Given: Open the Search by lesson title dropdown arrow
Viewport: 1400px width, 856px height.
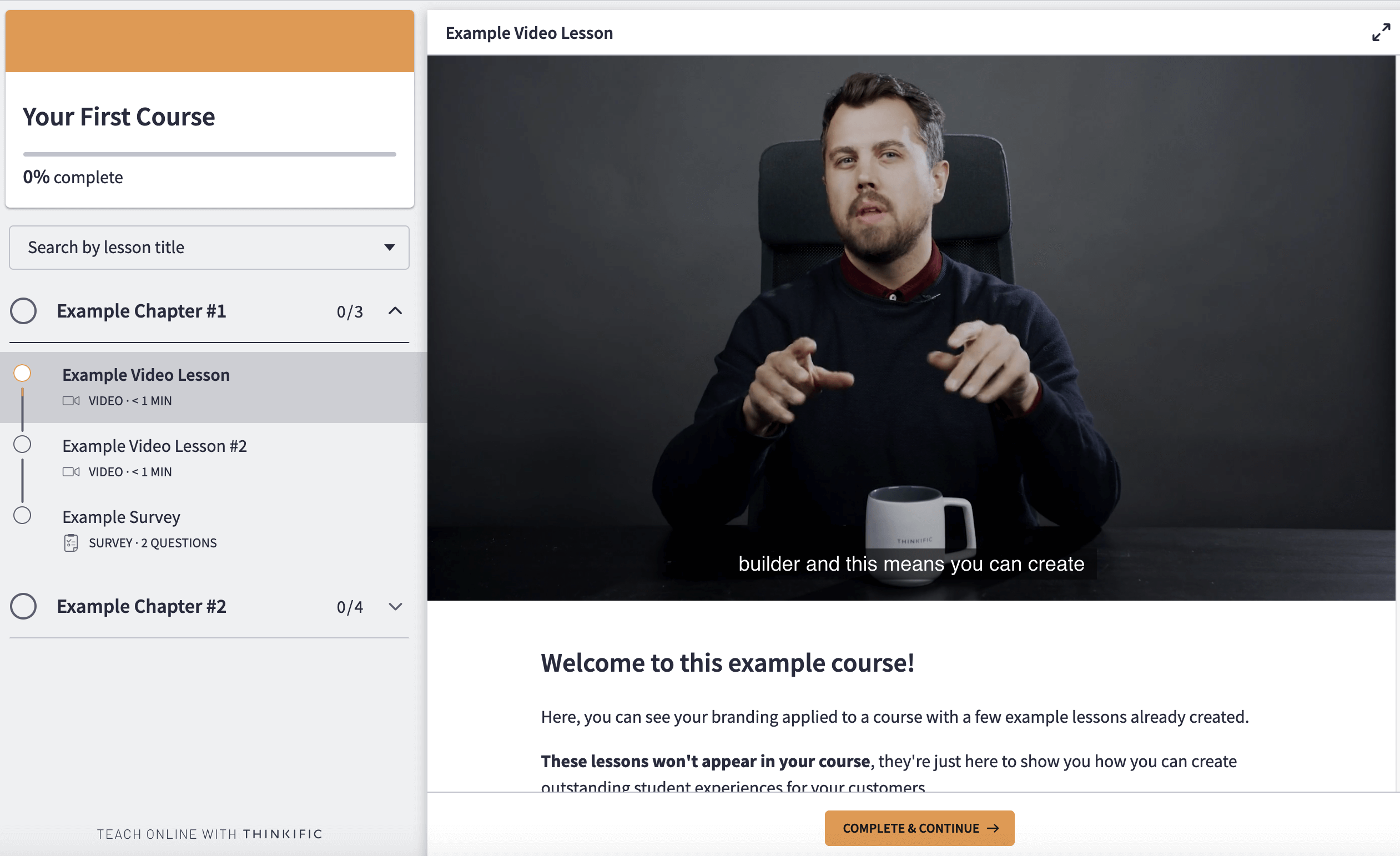Looking at the screenshot, I should (389, 247).
